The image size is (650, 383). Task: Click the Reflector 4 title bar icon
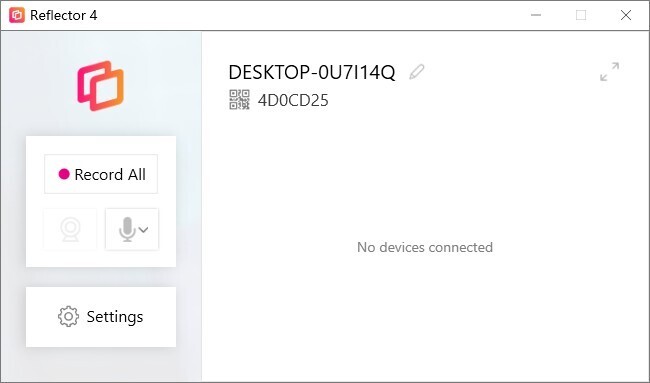pyautogui.click(x=17, y=15)
